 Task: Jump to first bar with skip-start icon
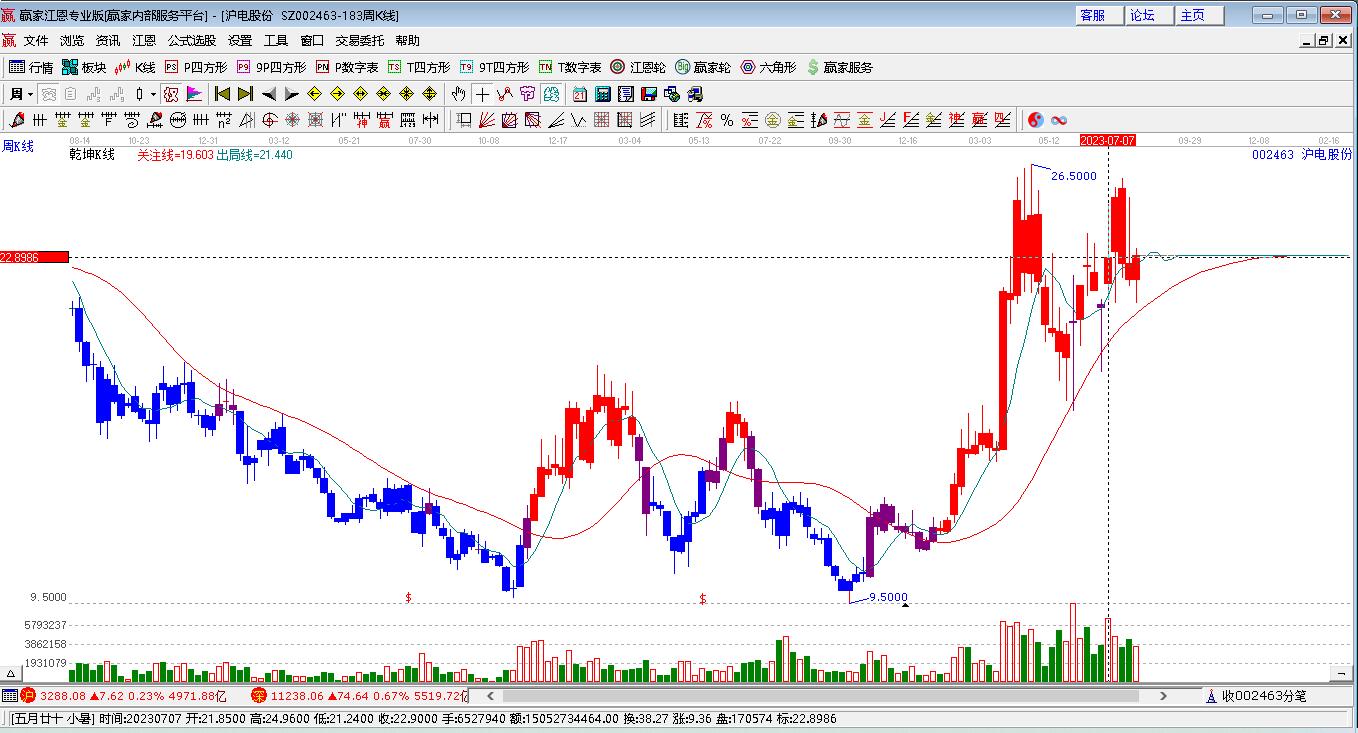coord(222,94)
